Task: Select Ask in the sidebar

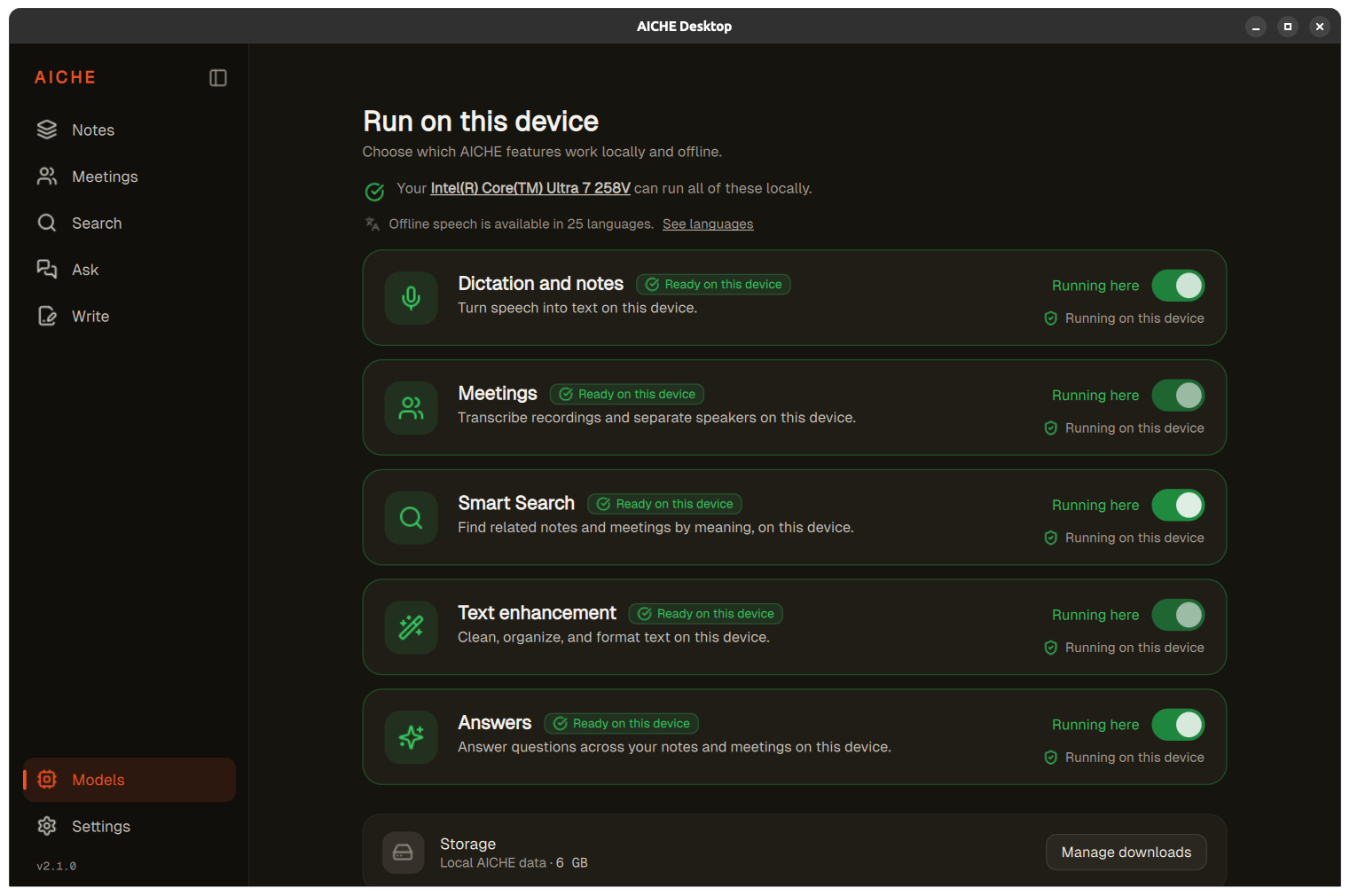Action: point(130,270)
